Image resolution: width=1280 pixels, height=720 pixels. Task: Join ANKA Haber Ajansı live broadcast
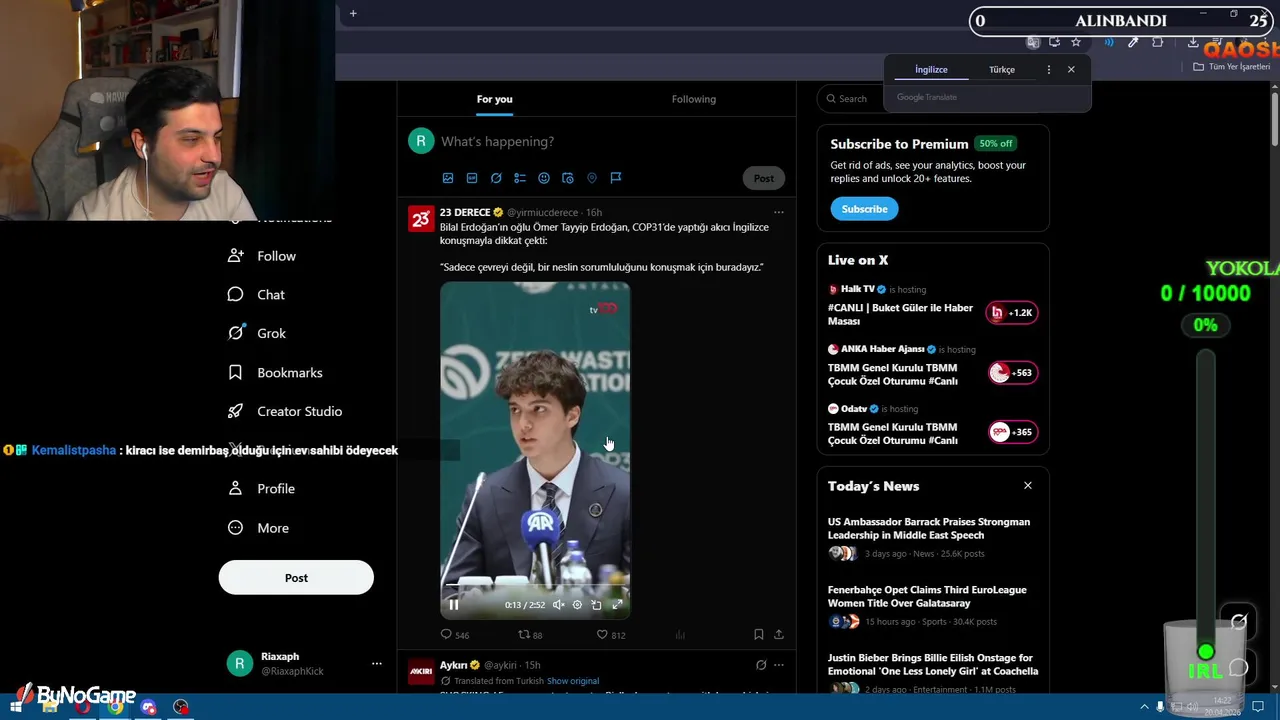tap(1012, 373)
